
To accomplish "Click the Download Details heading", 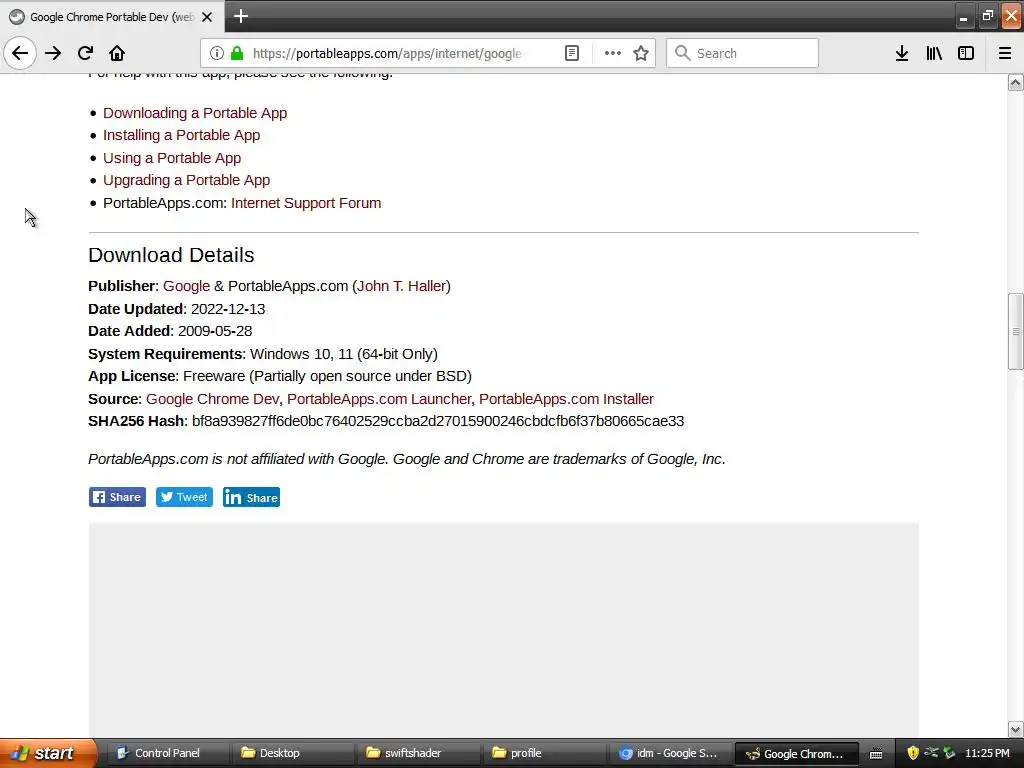I will 171,255.
